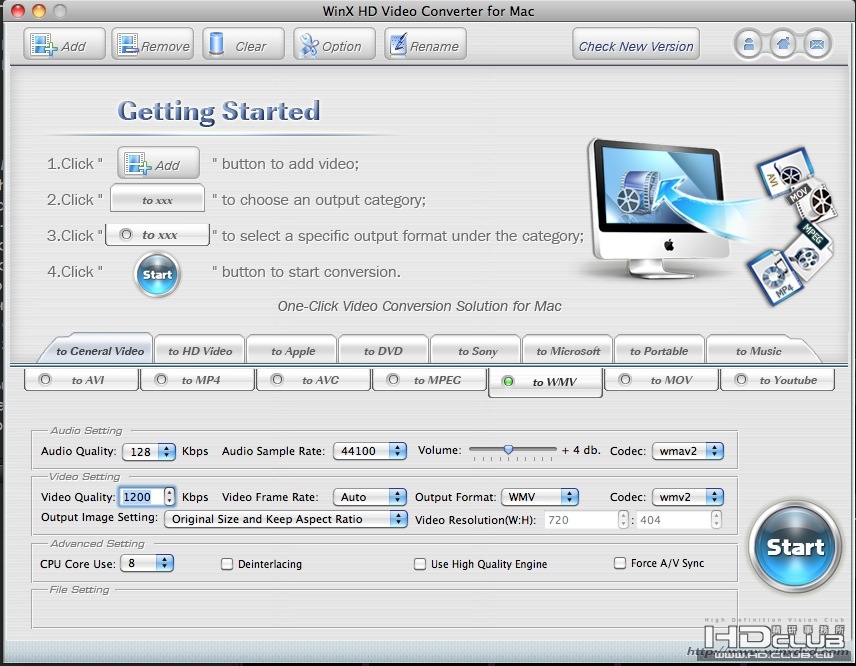Open the Option settings button
The width and height of the screenshot is (856, 666).
[x=334, y=45]
